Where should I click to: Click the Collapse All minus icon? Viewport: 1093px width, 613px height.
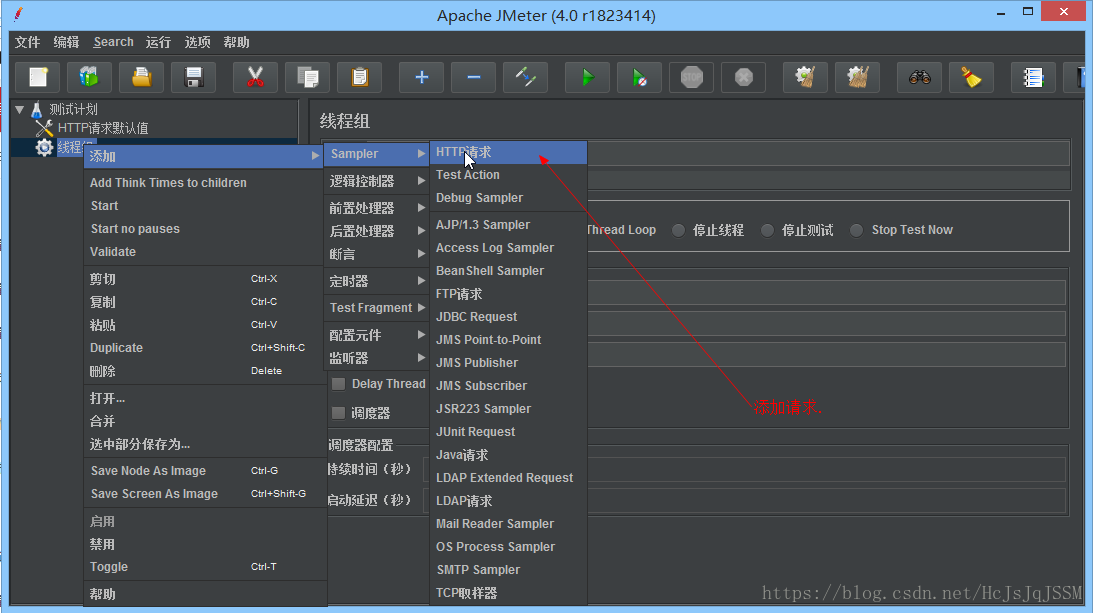pyautogui.click(x=473, y=77)
